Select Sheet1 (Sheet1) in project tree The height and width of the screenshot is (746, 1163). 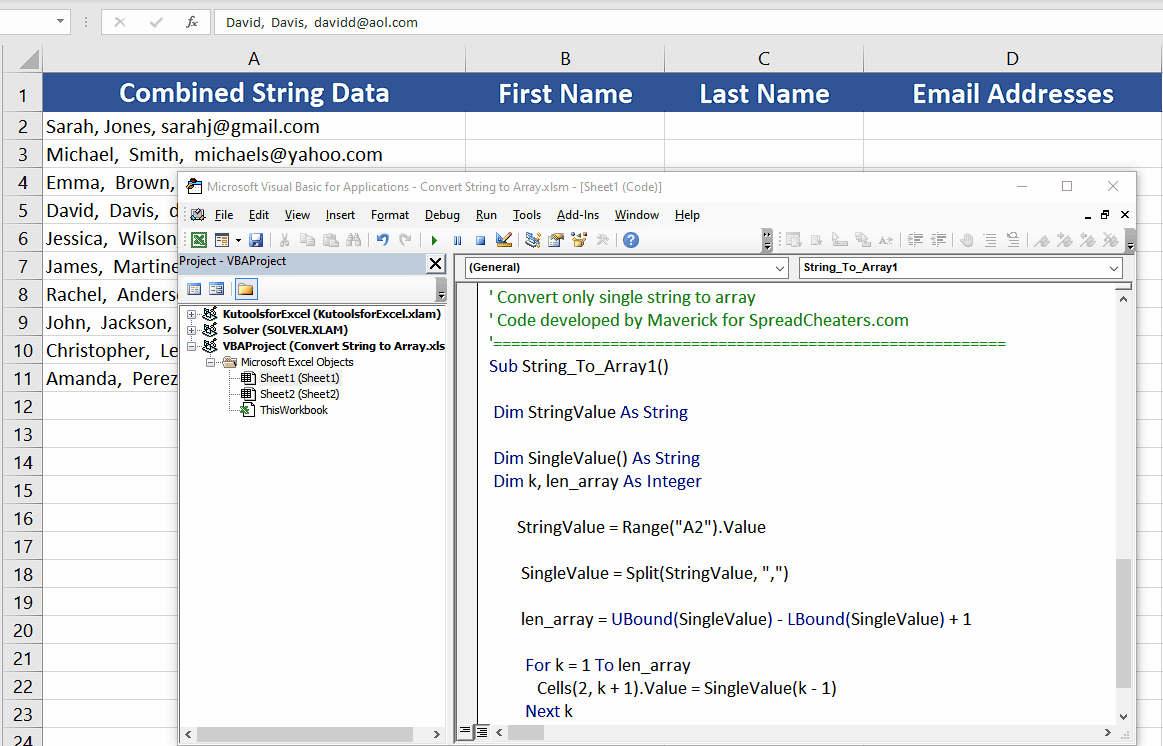(x=299, y=378)
